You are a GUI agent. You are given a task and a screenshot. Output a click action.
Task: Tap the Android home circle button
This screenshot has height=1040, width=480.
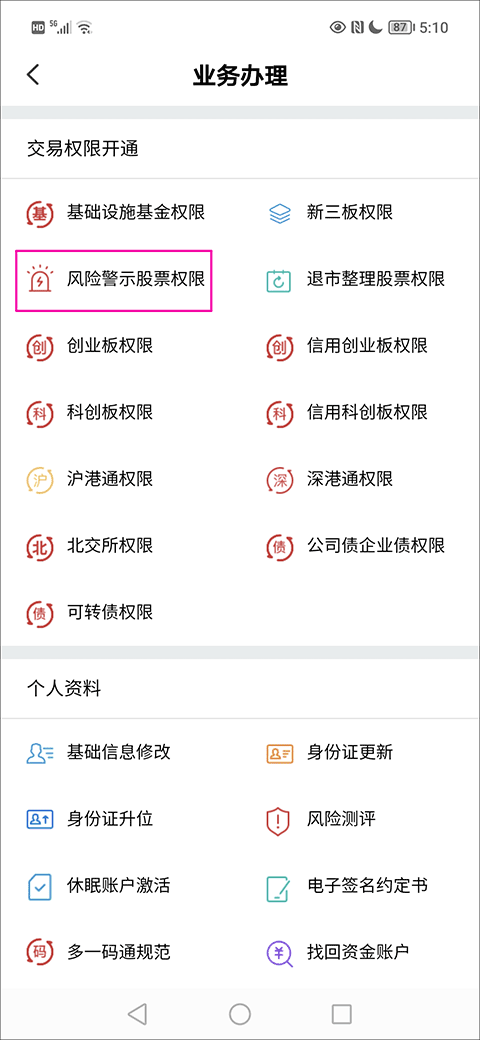coord(240,1013)
